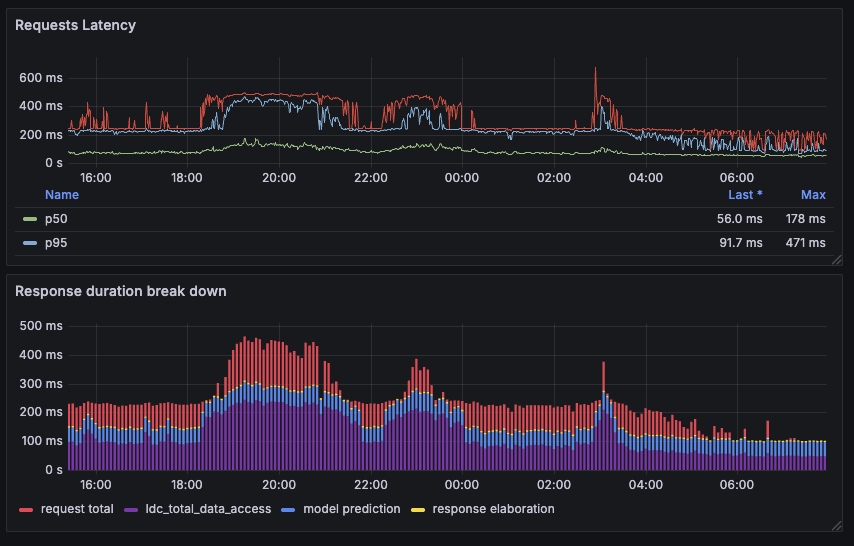The height and width of the screenshot is (546, 854).
Task: Toggle the response elaboration legend item
Action: tap(493, 509)
